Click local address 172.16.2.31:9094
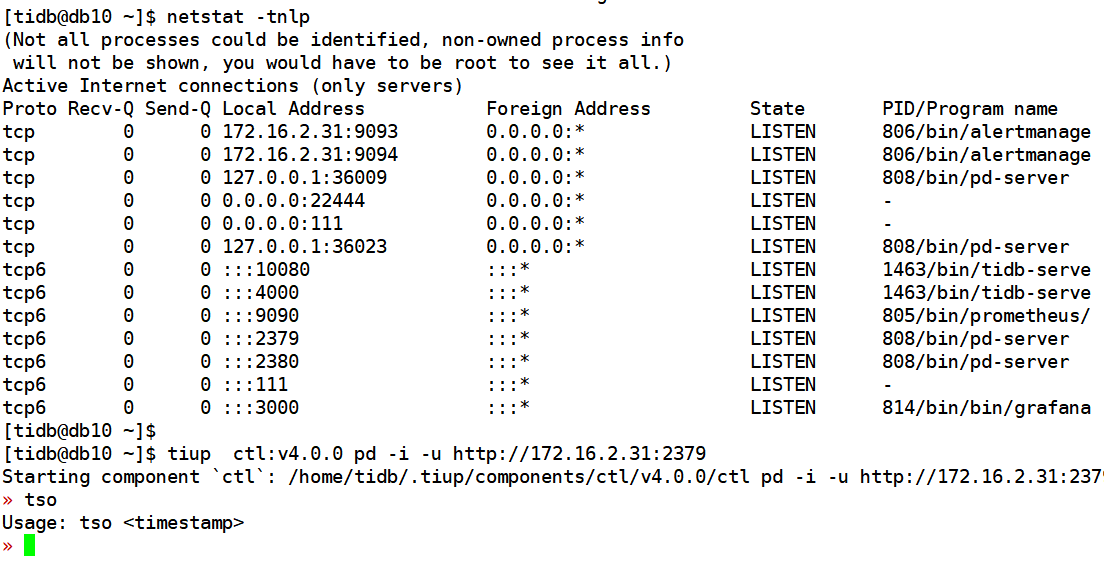Viewport: 1104px width, 563px height. pyautogui.click(x=310, y=154)
